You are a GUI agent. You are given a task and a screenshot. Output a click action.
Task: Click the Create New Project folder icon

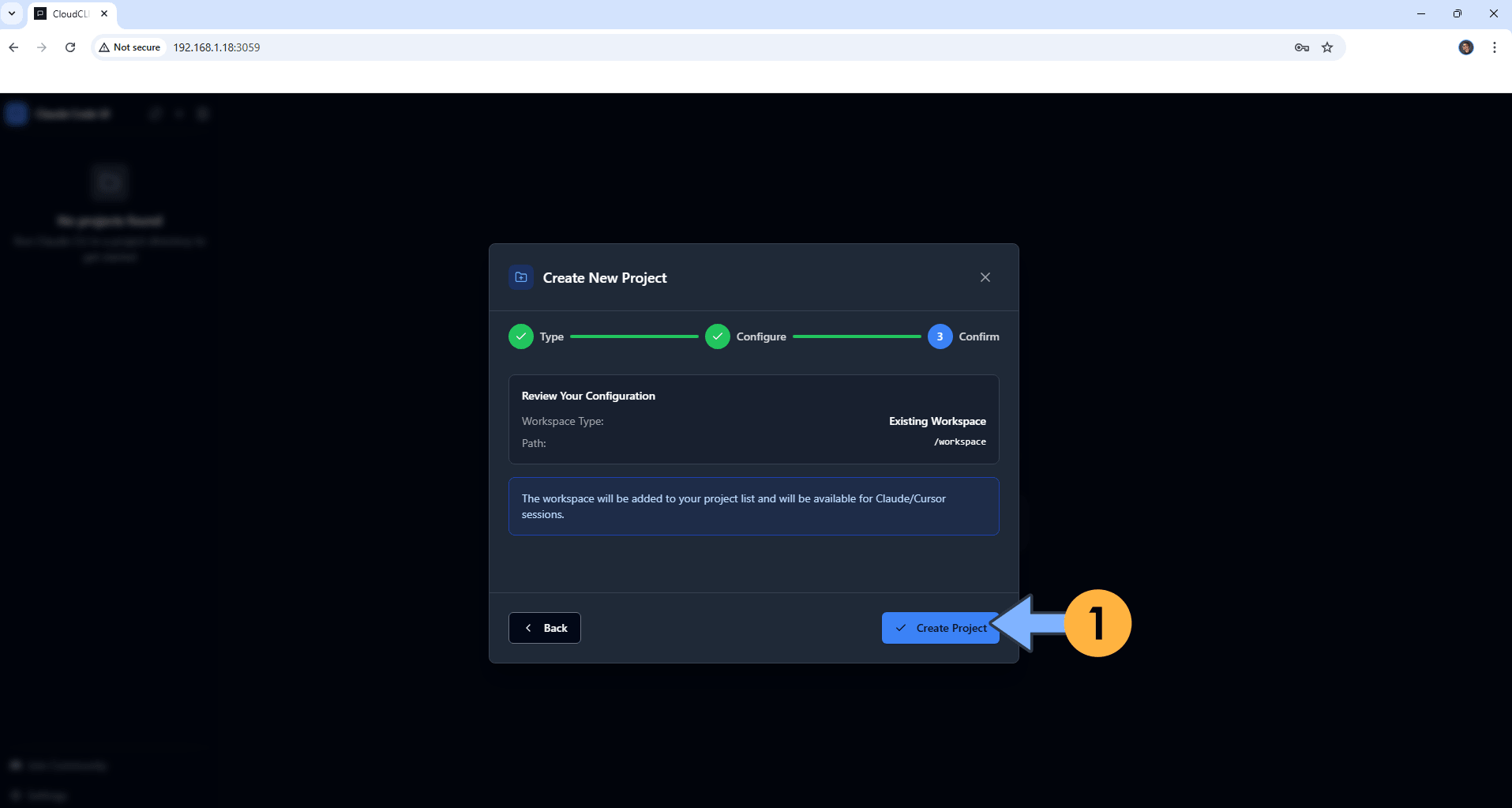coord(520,277)
